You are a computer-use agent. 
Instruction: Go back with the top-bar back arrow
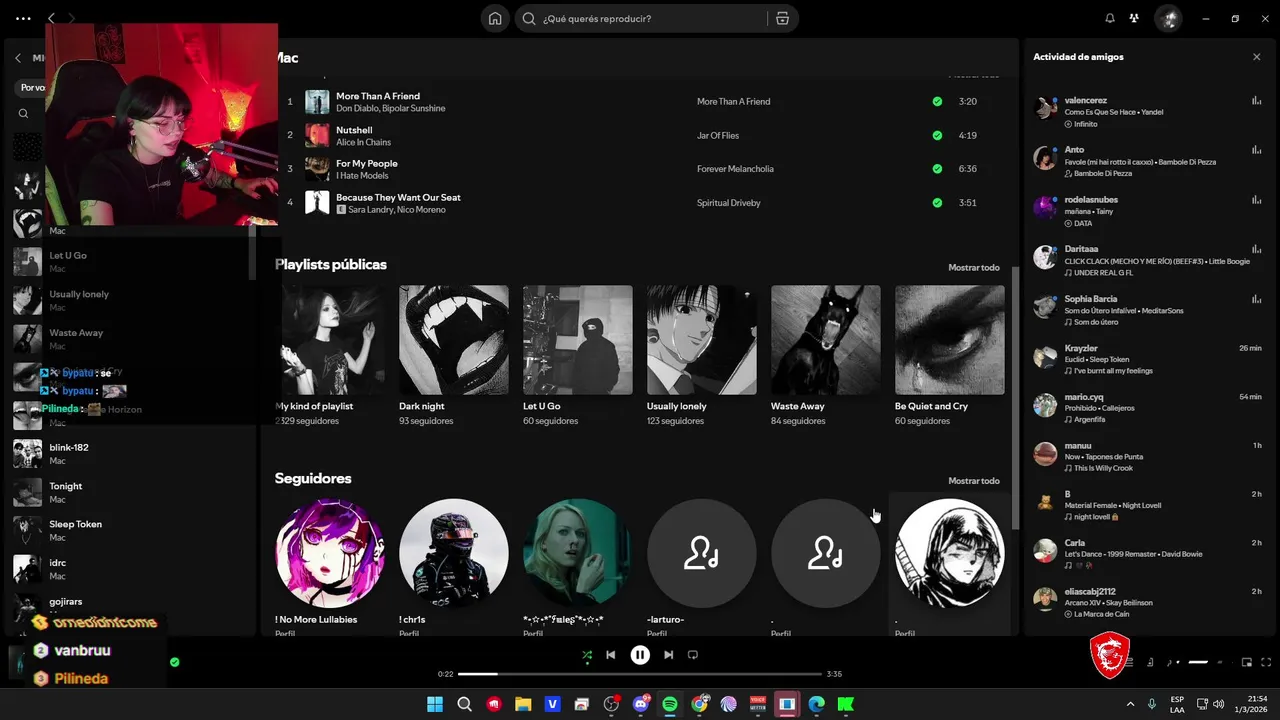tap(51, 18)
